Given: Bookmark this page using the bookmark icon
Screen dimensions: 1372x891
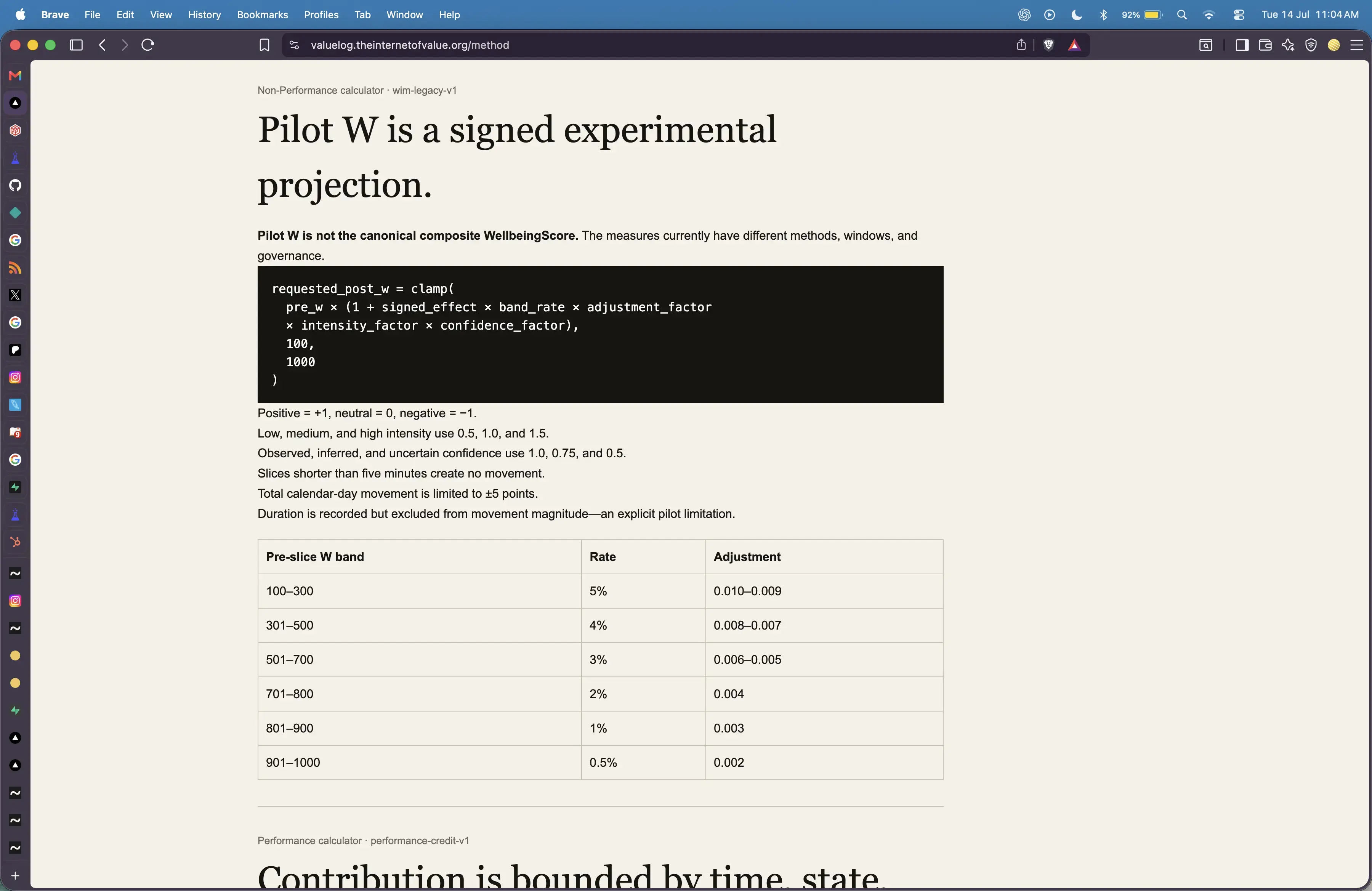Looking at the screenshot, I should tap(264, 45).
